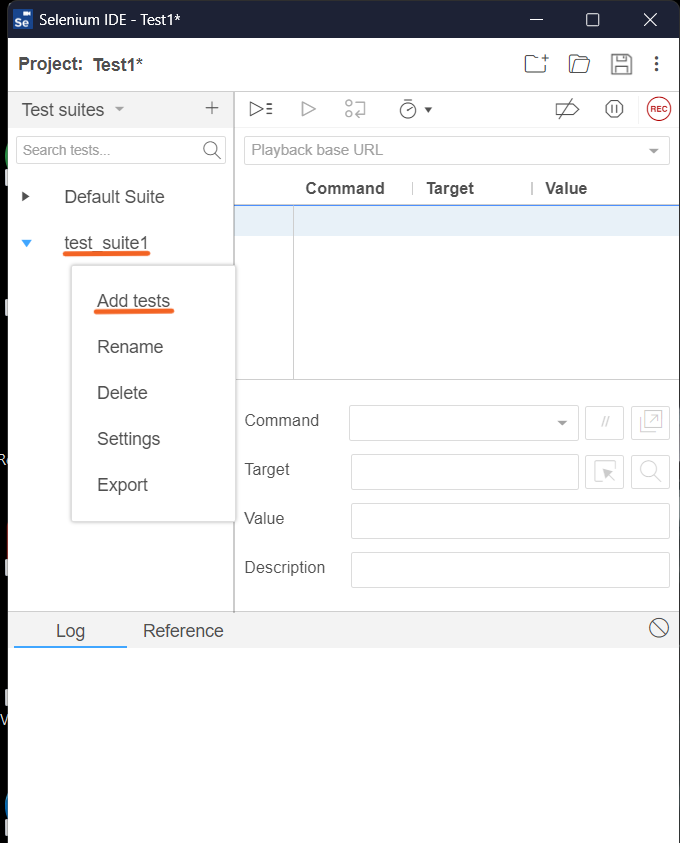Toggle comment on the selected command
The width and height of the screenshot is (680, 843).
pyautogui.click(x=604, y=422)
